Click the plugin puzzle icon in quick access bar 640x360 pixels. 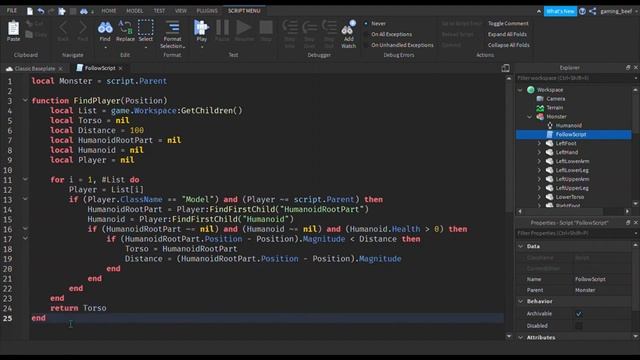(x=62, y=11)
